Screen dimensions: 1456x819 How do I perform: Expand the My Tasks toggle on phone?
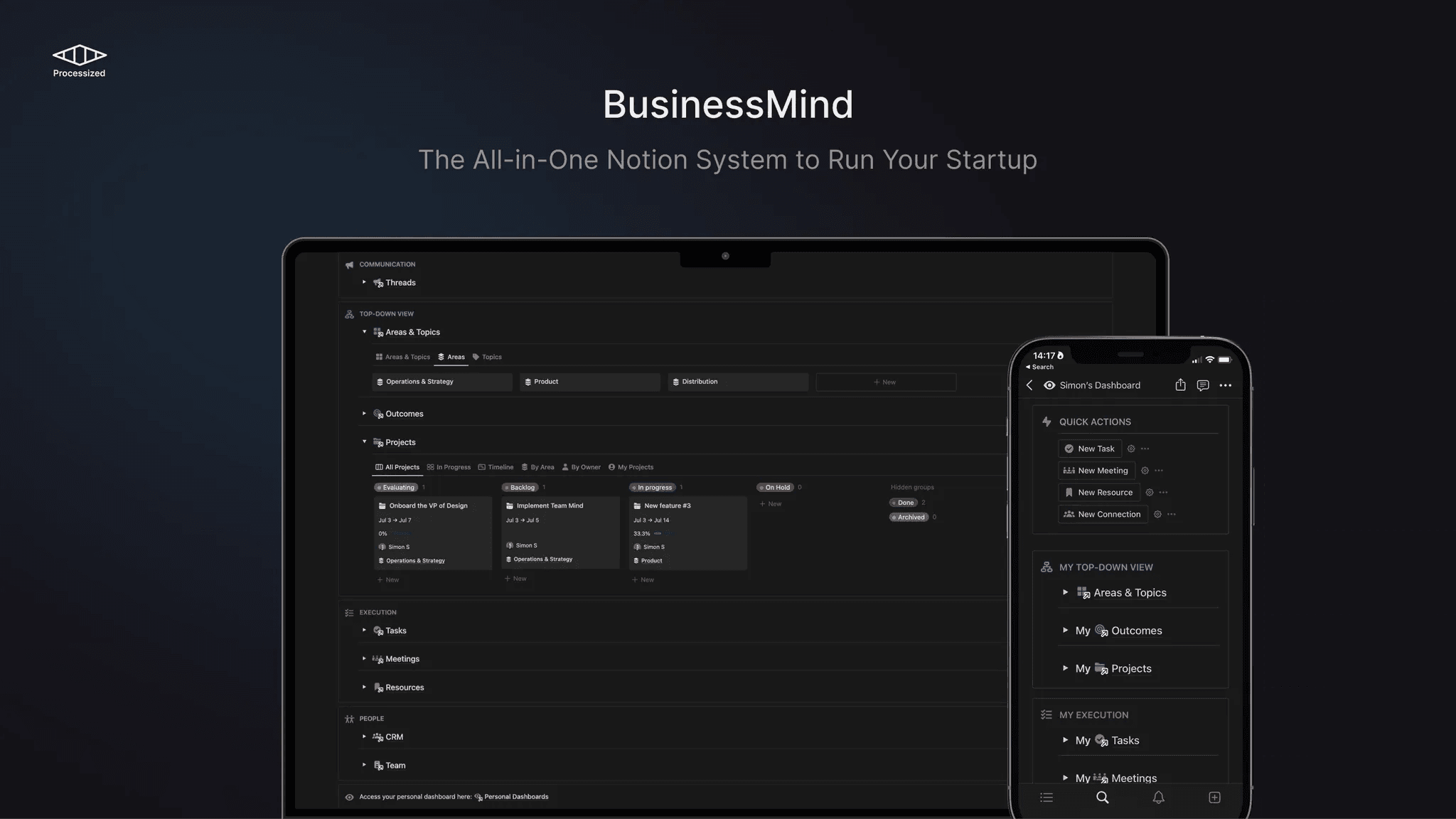[1065, 740]
